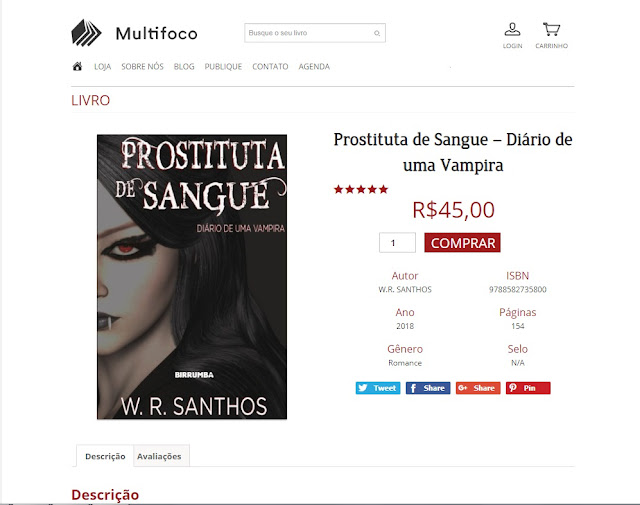This screenshot has height=505, width=640.
Task: Share the book via Tweet button
Action: [x=378, y=388]
